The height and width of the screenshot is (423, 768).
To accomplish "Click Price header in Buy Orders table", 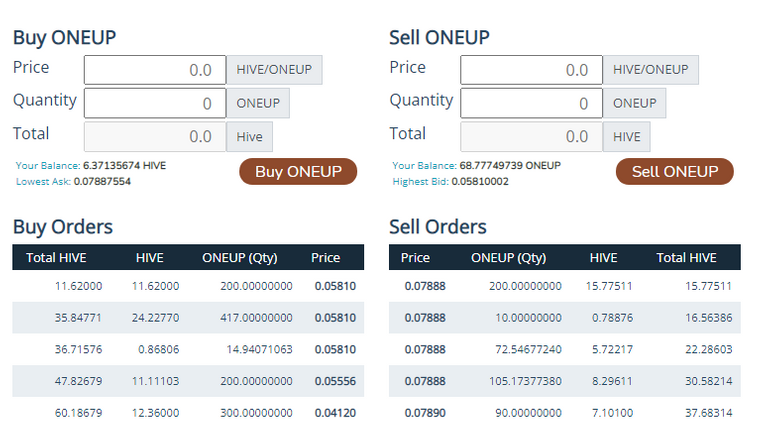I will click(x=326, y=258).
